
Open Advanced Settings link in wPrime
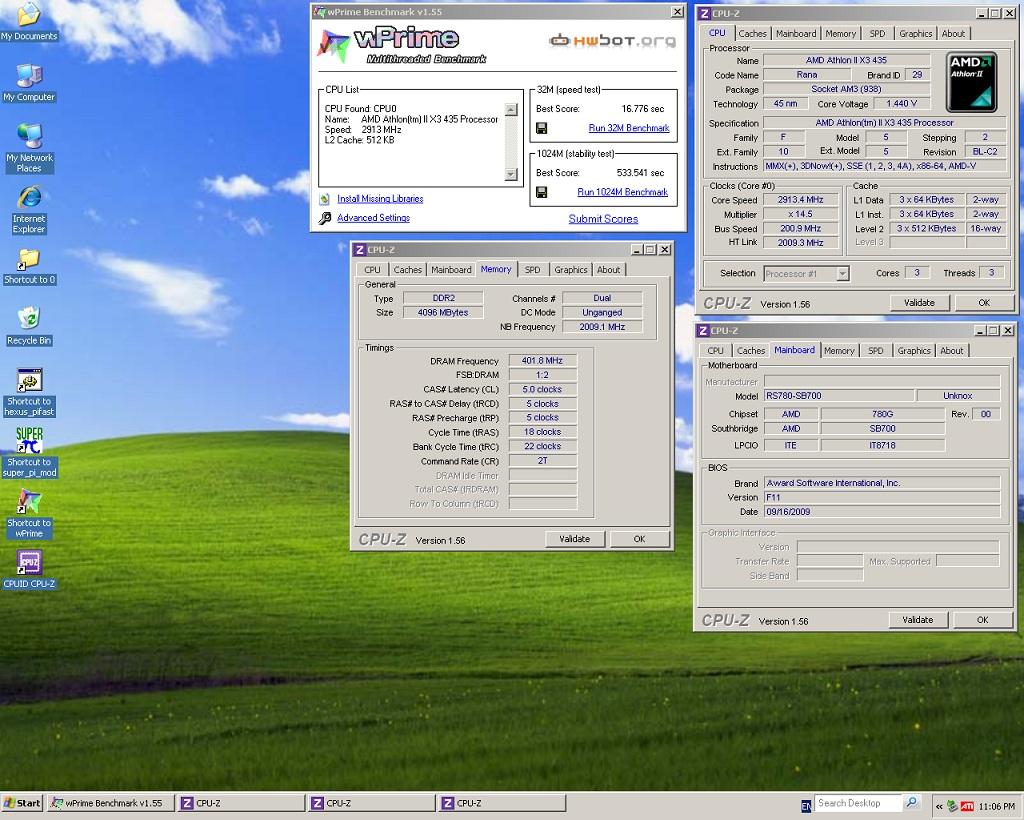click(374, 218)
